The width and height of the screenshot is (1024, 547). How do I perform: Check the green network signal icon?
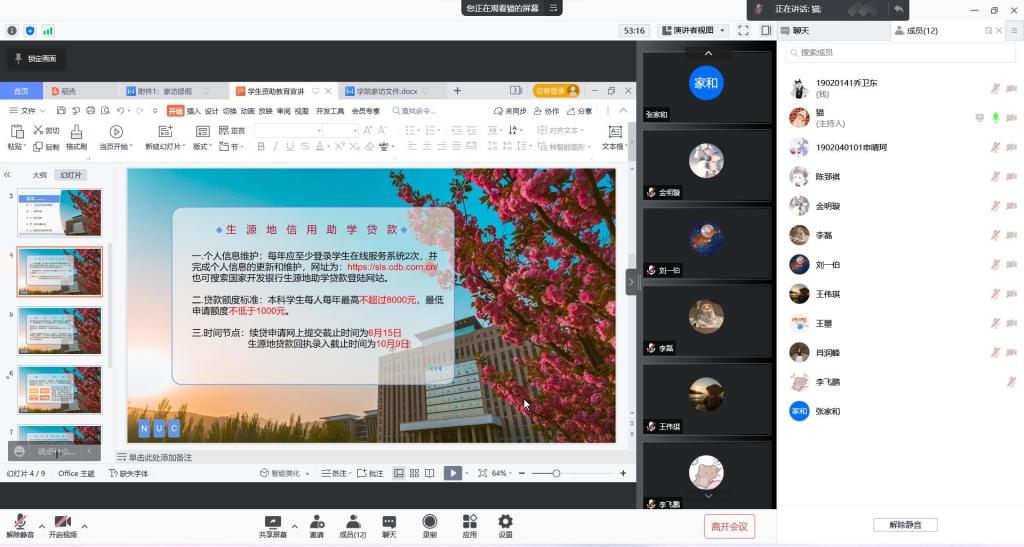pyautogui.click(x=48, y=31)
